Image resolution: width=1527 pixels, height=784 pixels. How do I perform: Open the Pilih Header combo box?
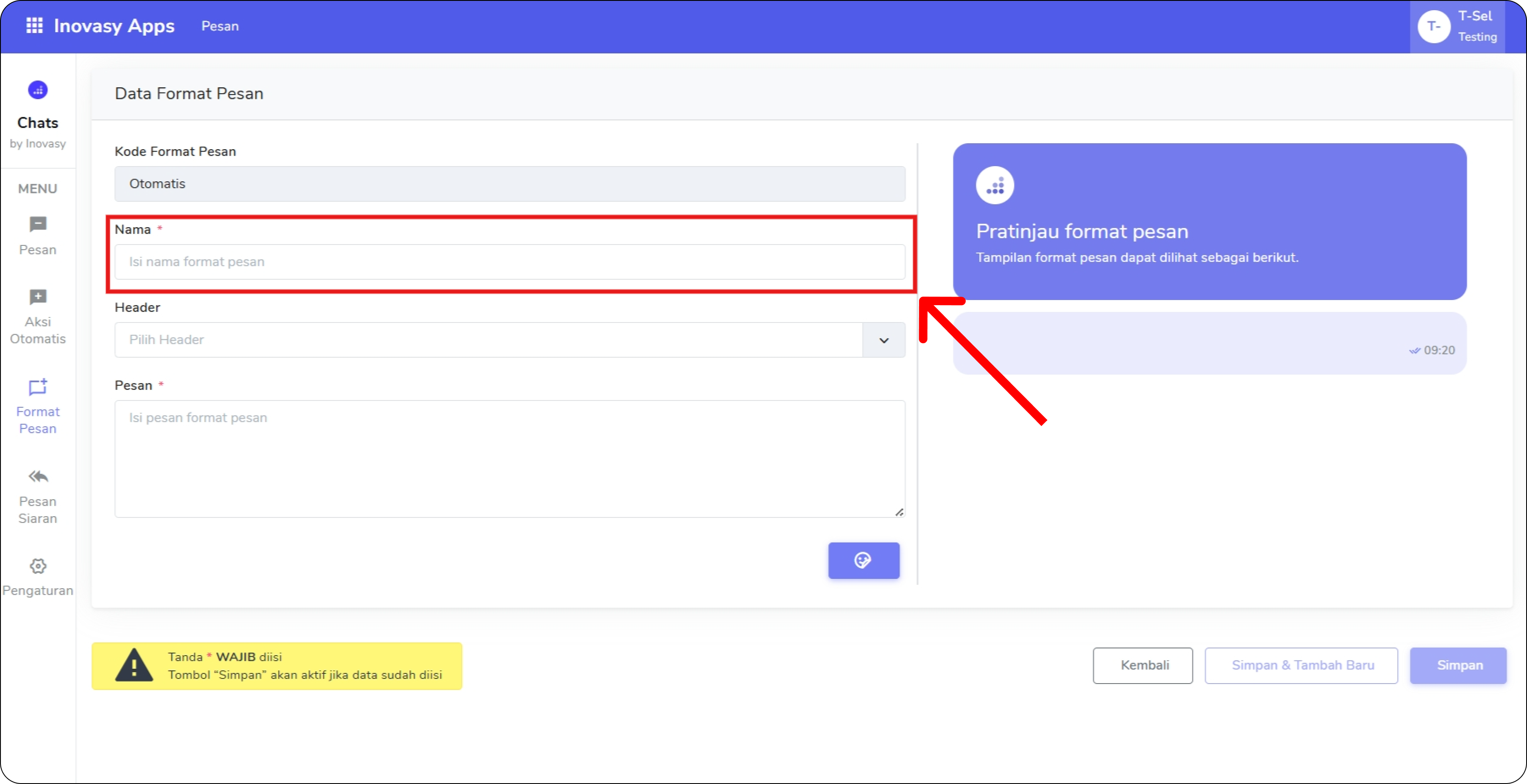pyautogui.click(x=488, y=340)
